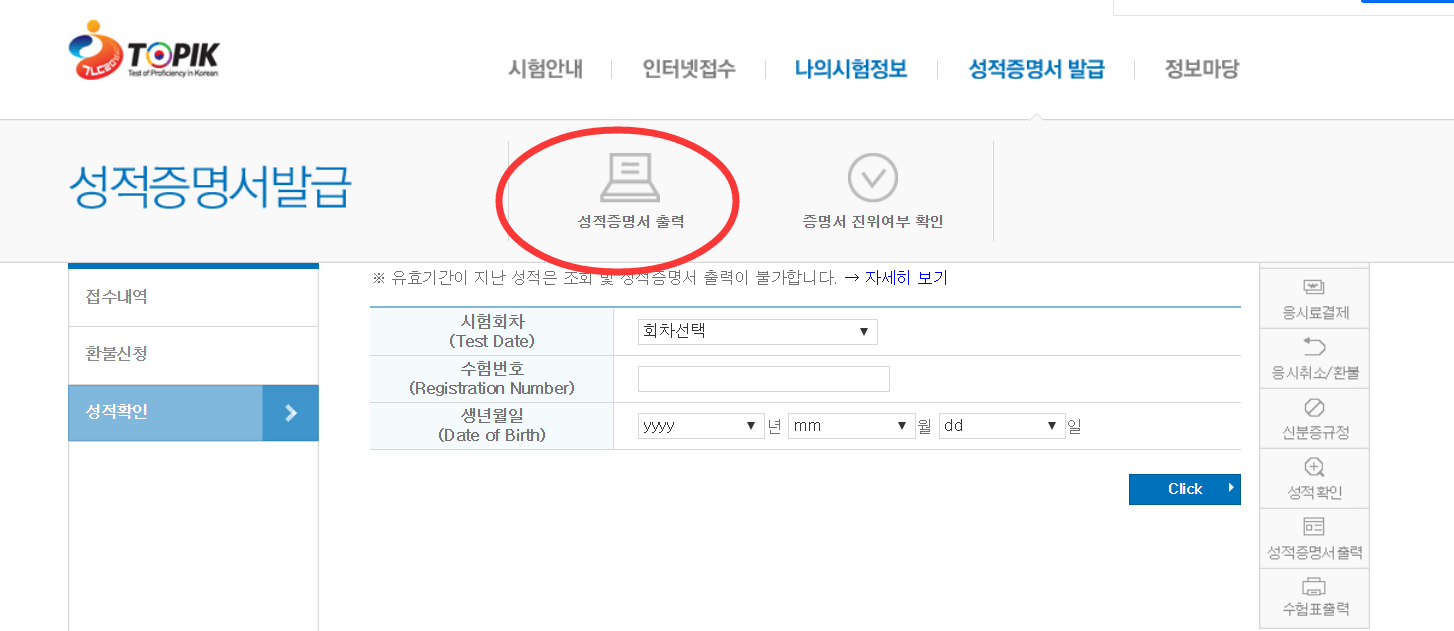Viewport: 1454px width, 631px height.
Task: Open the dd birth day dropdown
Action: (1001, 426)
